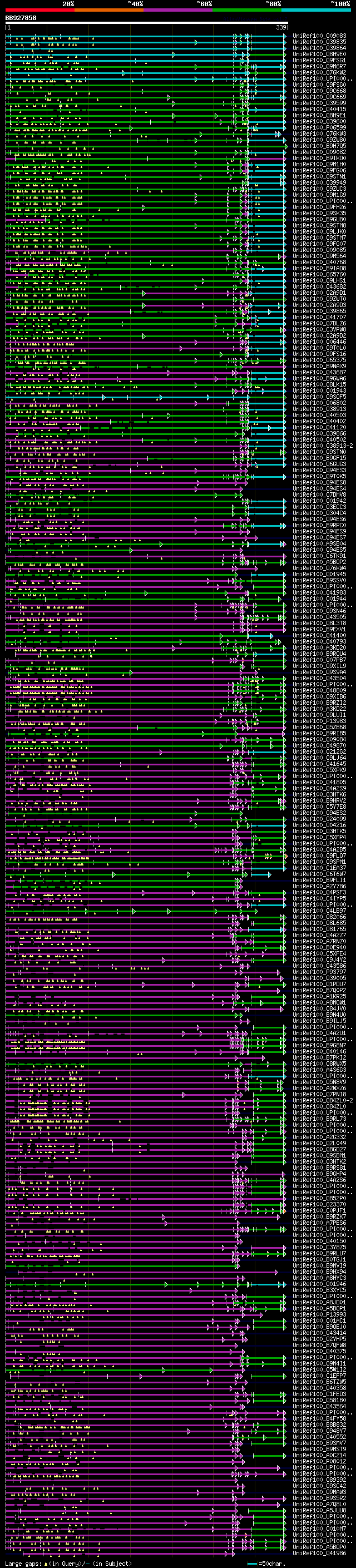The width and height of the screenshot is (356, 1568).
Task: Click hit label UniRef100_Q8LK15
Action: (319, 385)
